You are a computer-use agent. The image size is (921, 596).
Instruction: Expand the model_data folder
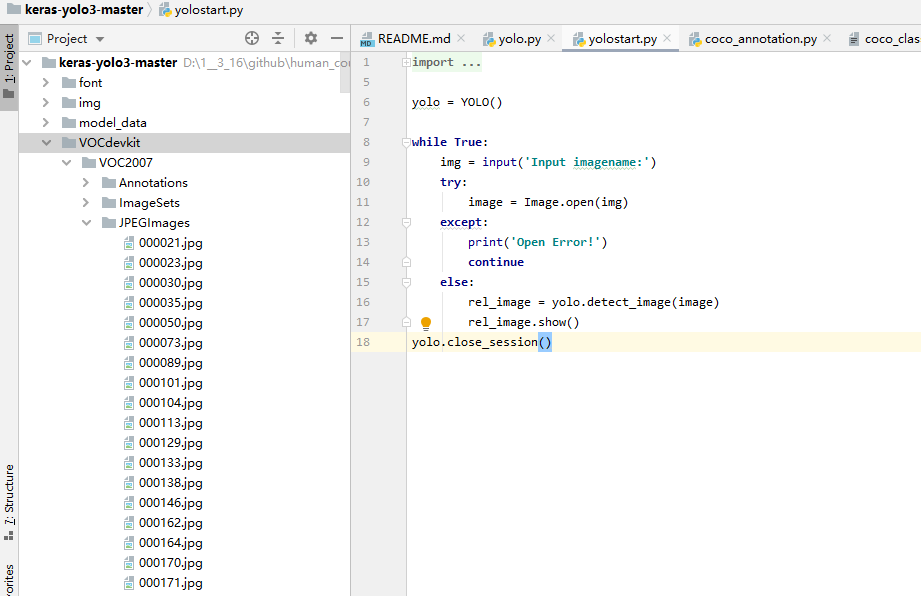pyautogui.click(x=46, y=123)
